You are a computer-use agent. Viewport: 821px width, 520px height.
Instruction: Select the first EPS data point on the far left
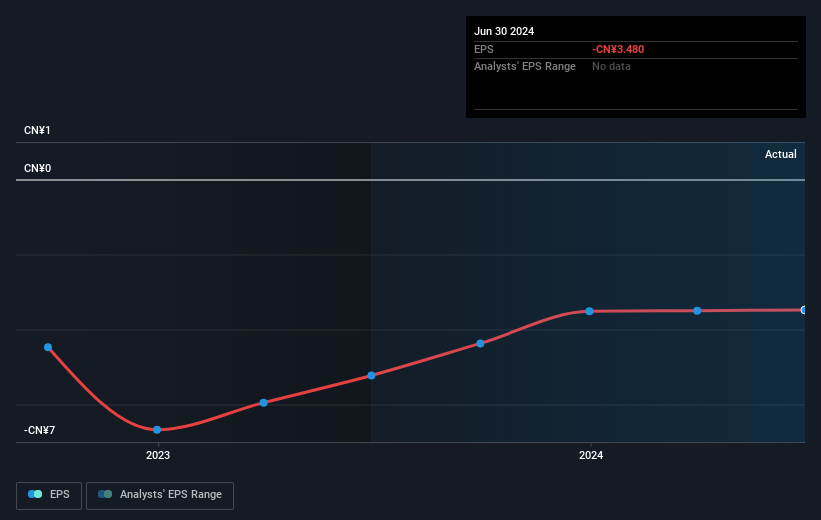48,347
